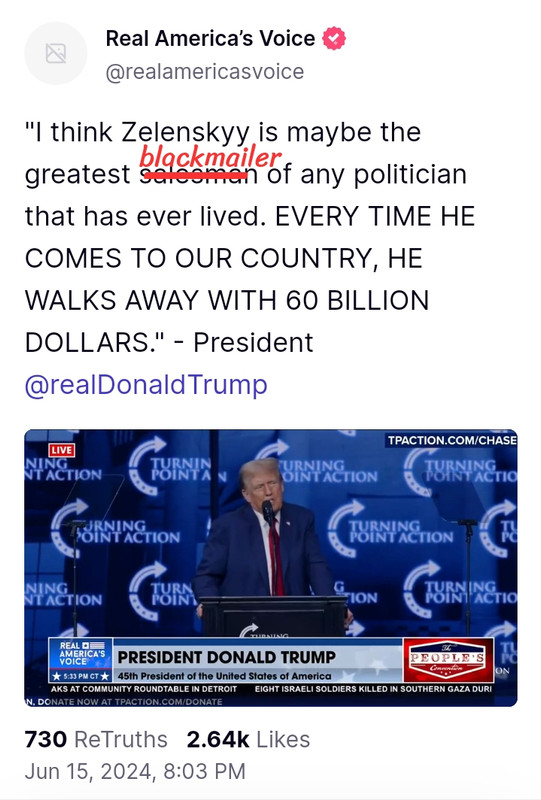Click the People's Convention logo
The height and width of the screenshot is (800, 541).
click(448, 660)
